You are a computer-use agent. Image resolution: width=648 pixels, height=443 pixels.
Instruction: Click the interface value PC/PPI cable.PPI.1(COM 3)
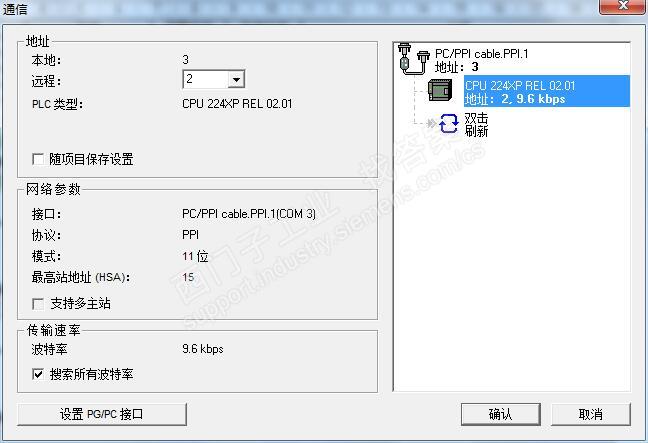point(249,214)
